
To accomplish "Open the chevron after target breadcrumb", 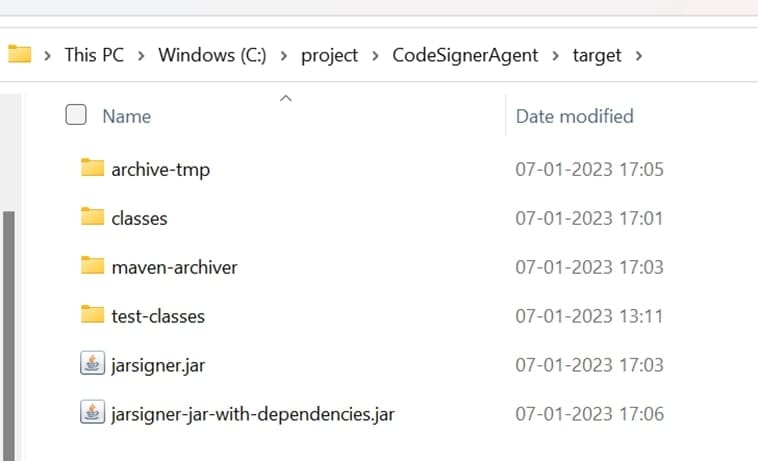I will pos(638,55).
